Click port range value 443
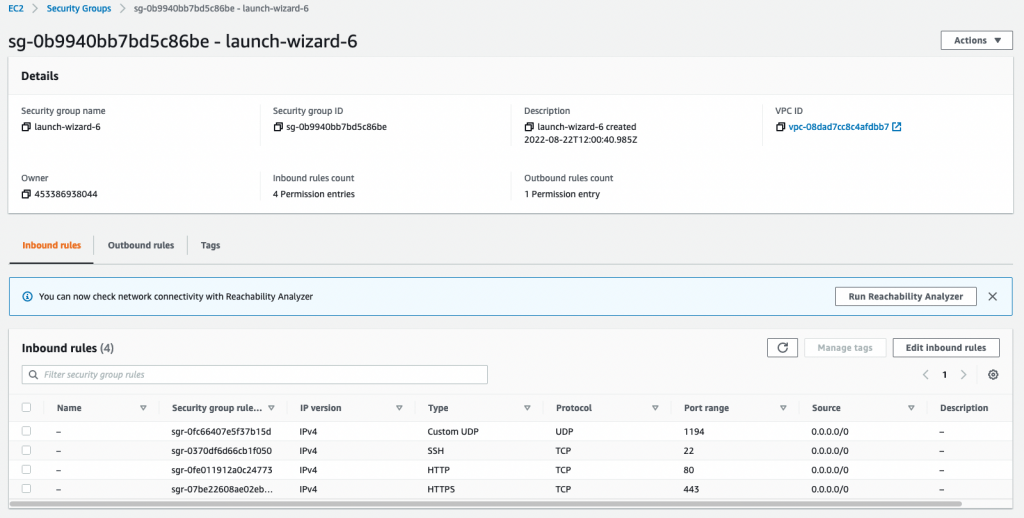 692,489
